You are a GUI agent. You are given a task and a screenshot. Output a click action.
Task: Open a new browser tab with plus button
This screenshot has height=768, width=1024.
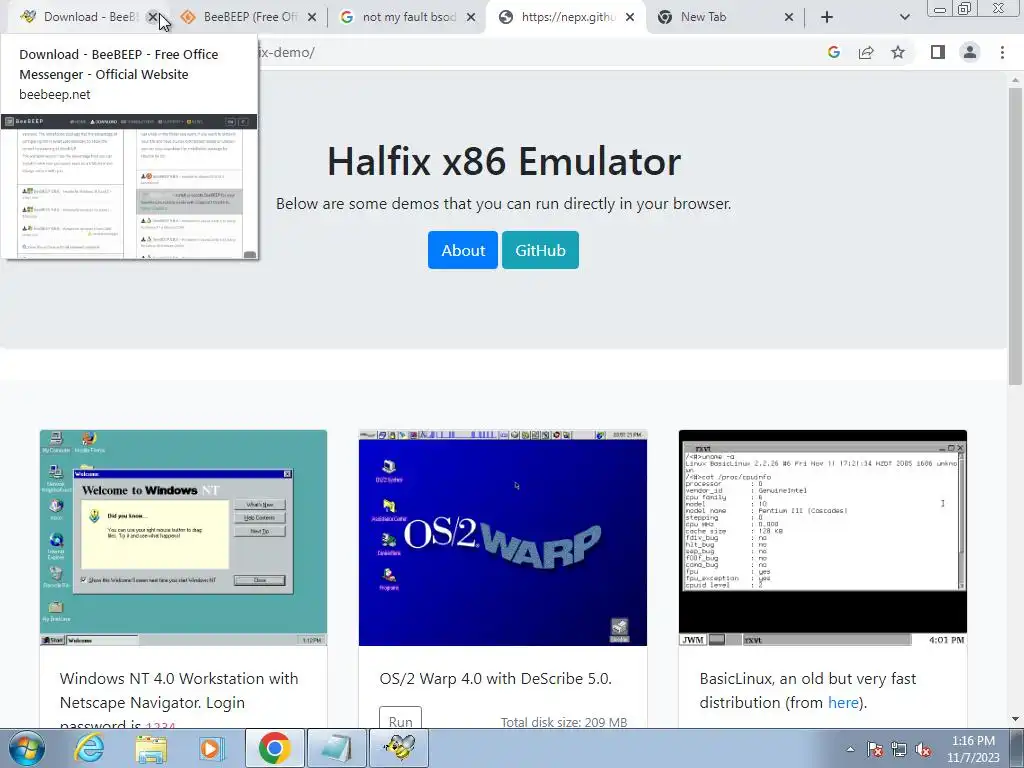click(827, 18)
